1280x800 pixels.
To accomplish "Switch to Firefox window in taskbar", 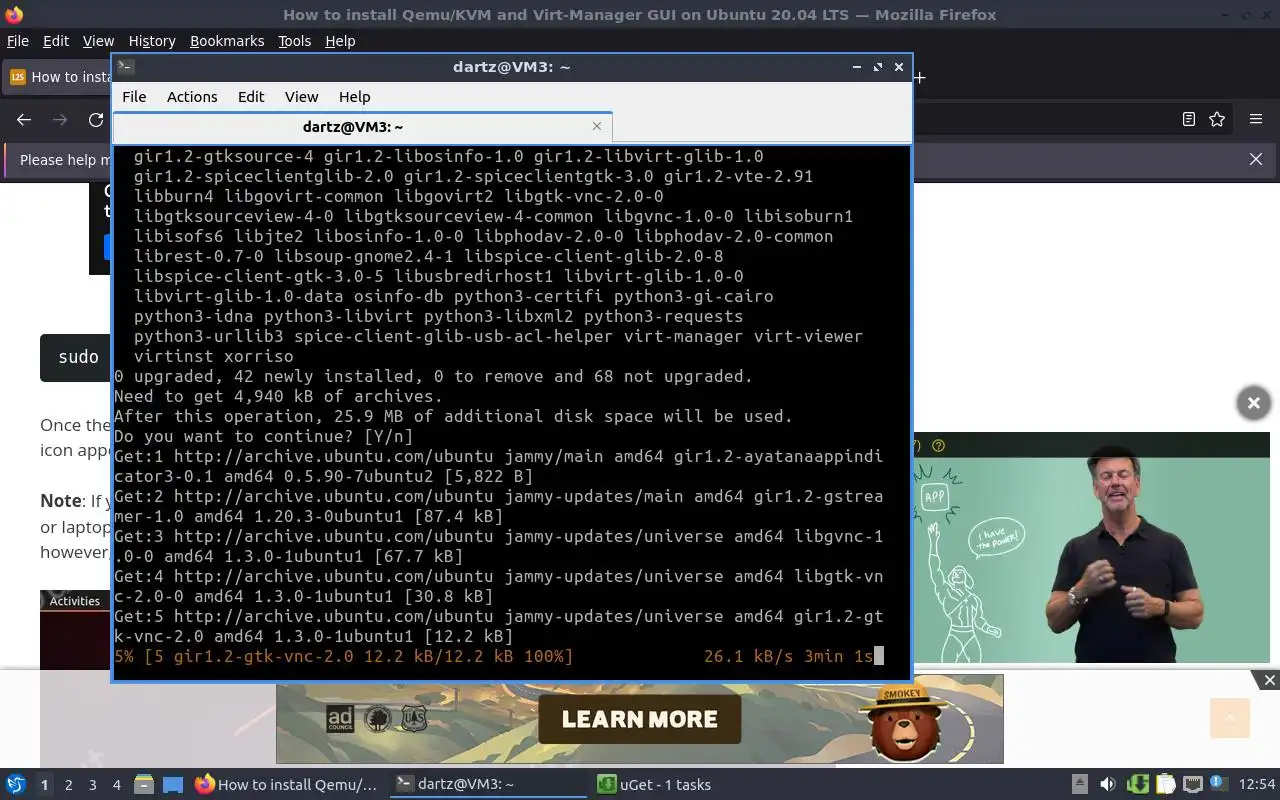I will coord(287,785).
